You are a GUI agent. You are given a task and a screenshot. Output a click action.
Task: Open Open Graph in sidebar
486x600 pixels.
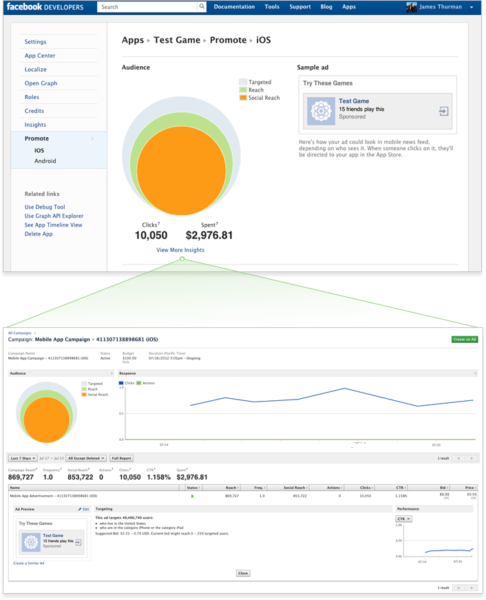[x=41, y=83]
